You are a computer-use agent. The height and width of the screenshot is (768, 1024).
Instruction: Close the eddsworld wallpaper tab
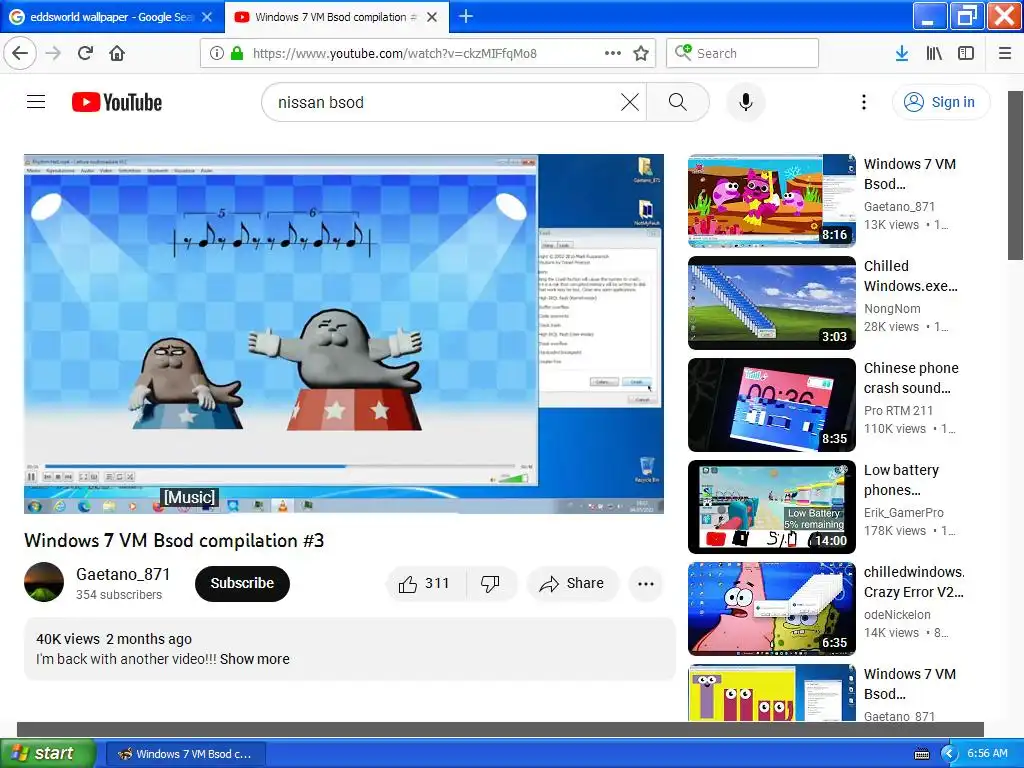tap(207, 17)
